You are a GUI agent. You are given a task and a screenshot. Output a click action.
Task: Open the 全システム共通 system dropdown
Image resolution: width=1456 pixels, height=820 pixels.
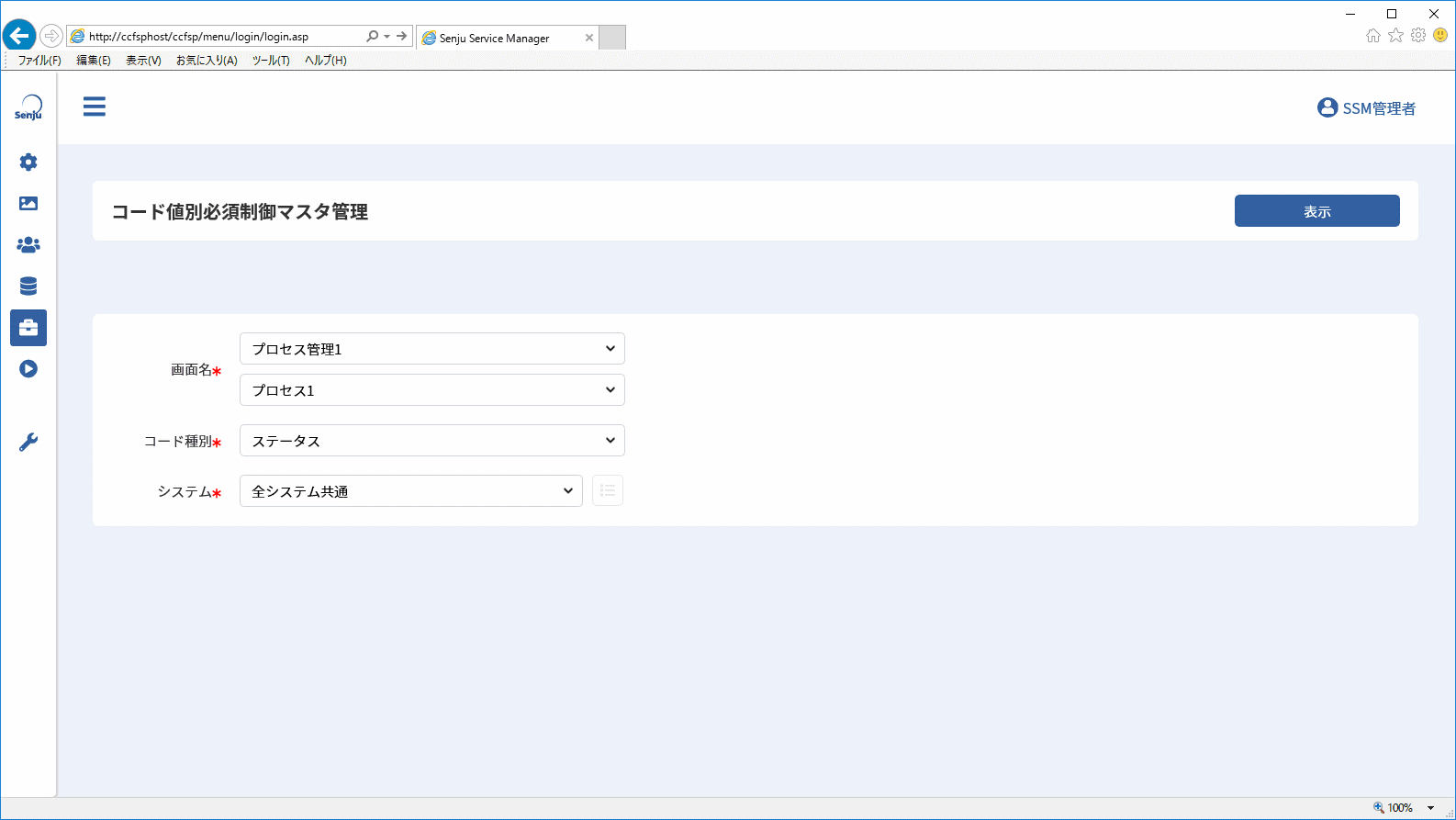[411, 491]
